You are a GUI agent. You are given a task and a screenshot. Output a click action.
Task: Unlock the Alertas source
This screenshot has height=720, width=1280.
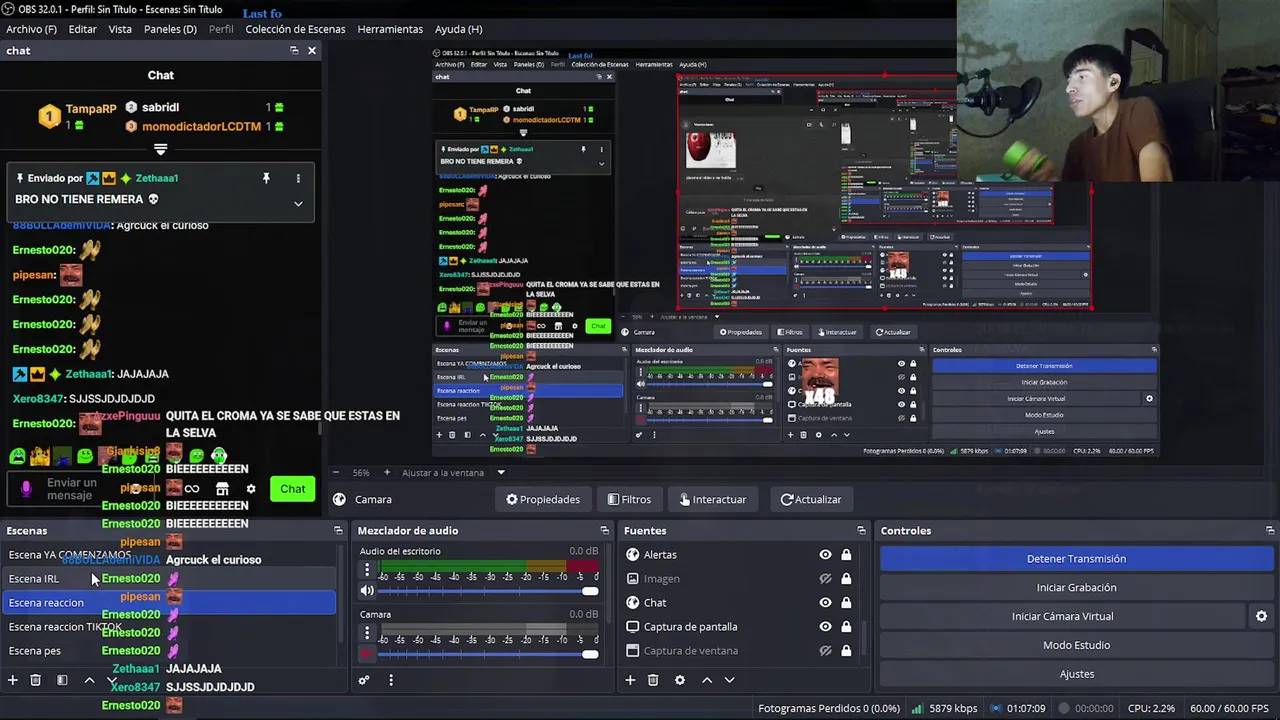846,554
